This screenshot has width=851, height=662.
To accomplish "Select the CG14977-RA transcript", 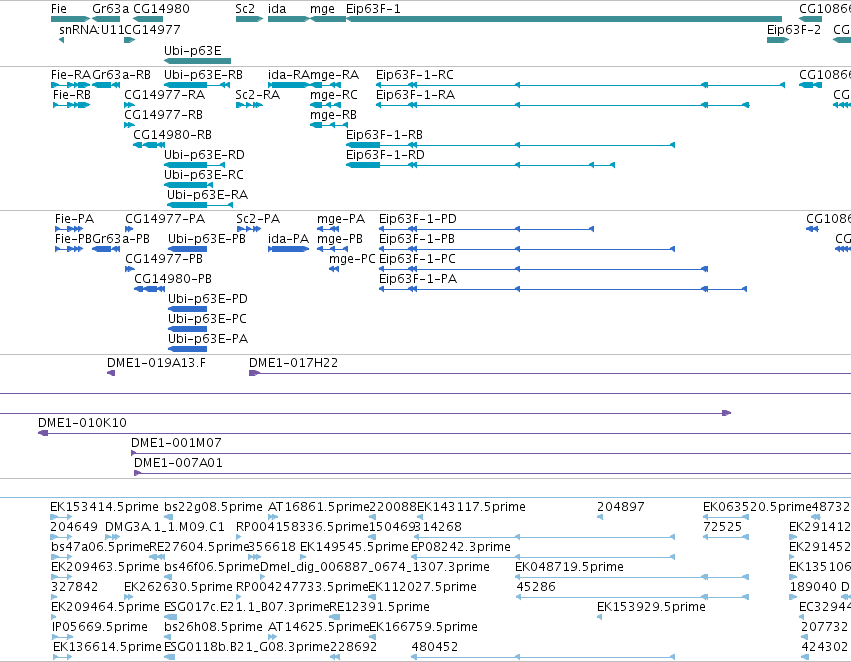I will pyautogui.click(x=130, y=105).
